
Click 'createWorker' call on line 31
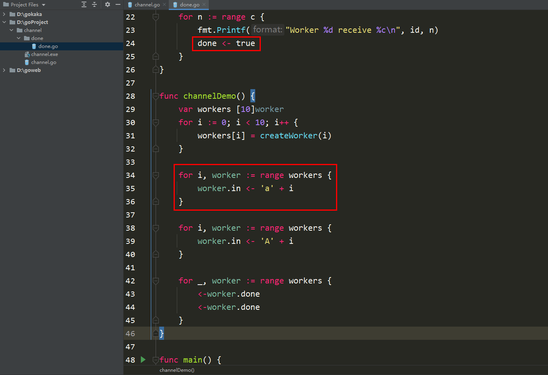point(289,136)
